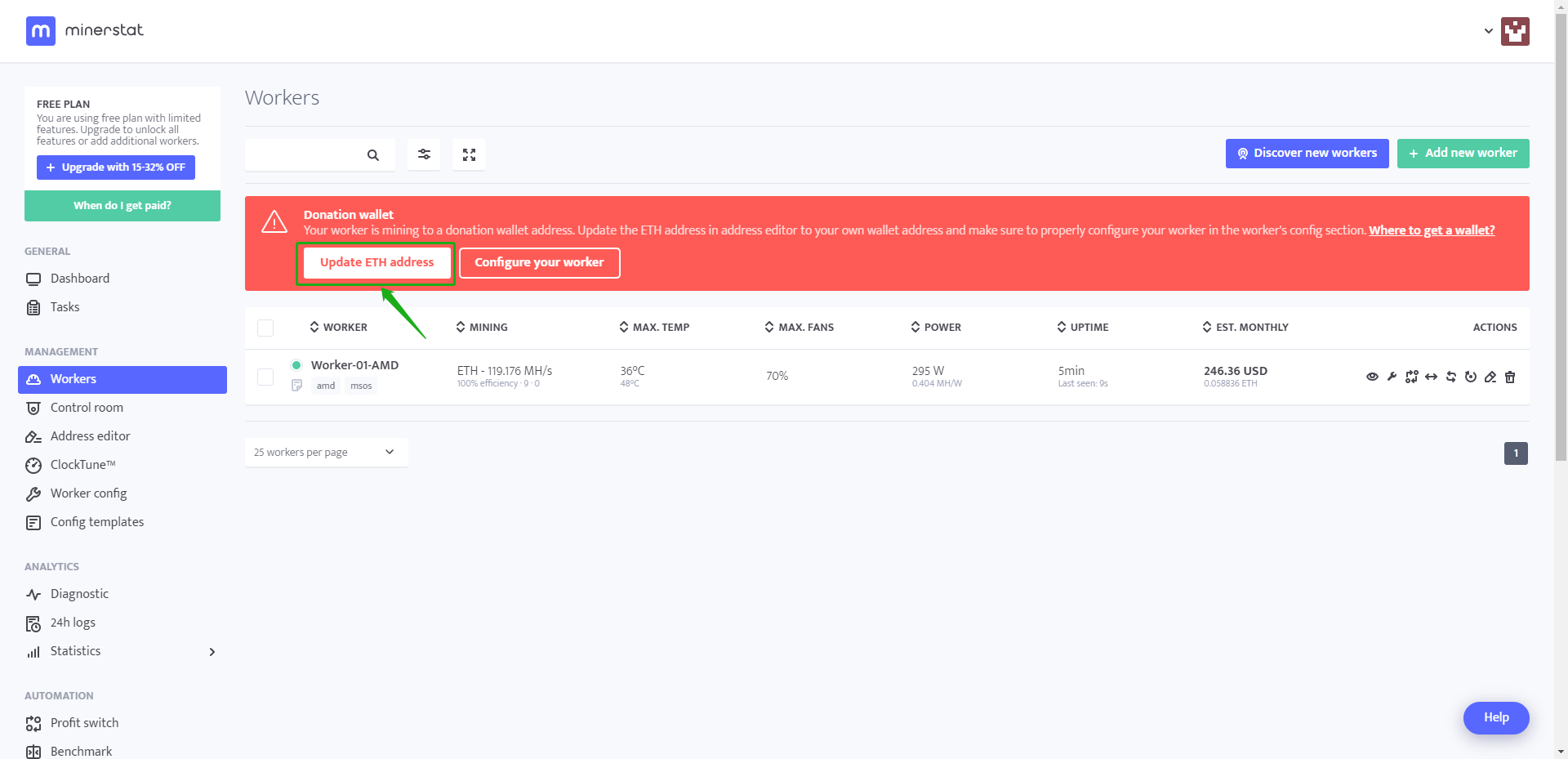Click the ETH - 119.176 MH/s mining value

(x=505, y=371)
